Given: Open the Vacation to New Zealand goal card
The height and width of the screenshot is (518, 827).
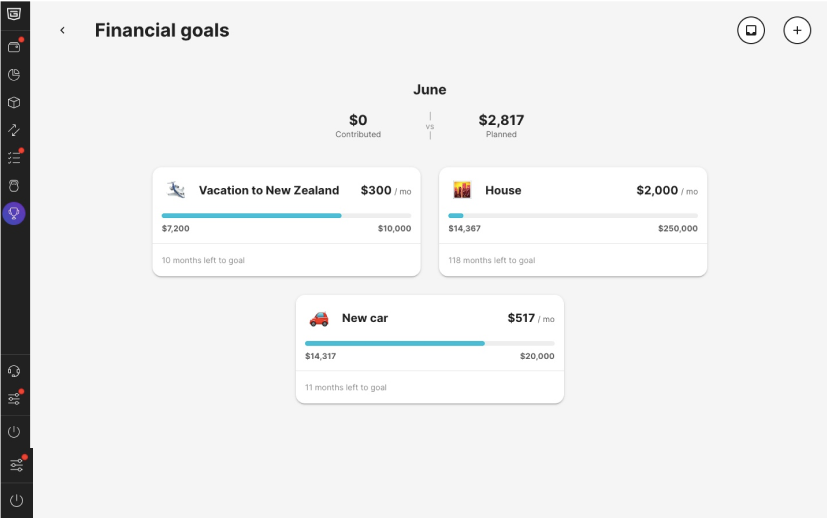Looking at the screenshot, I should click(x=286, y=222).
